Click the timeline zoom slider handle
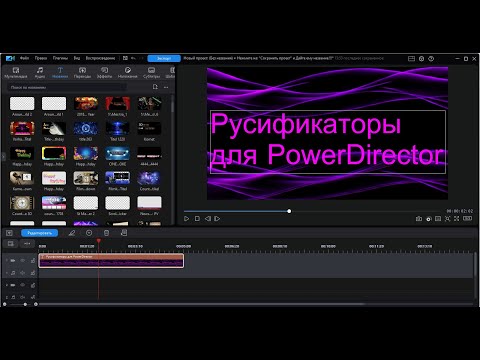This screenshot has height=360, width=480. tap(25, 304)
